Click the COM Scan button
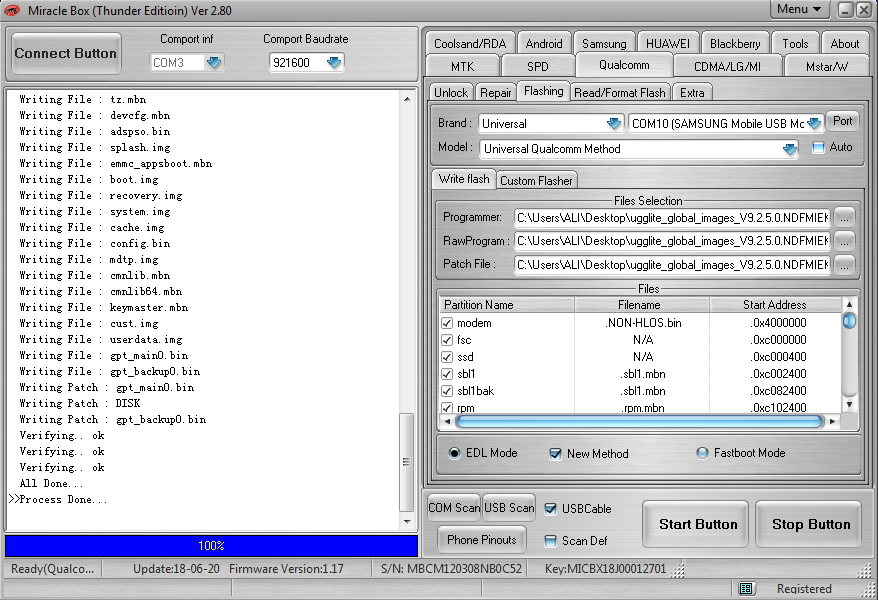Screen dimensions: 878x600 pyautogui.click(x=454, y=508)
